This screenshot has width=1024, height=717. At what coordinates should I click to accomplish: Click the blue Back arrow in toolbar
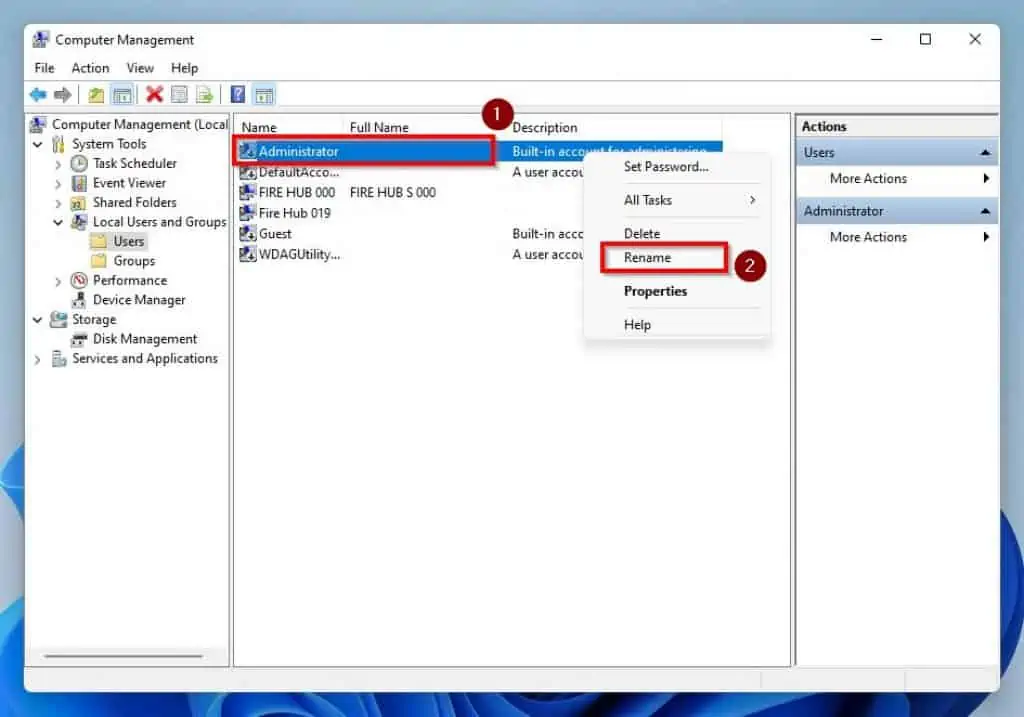coord(38,95)
